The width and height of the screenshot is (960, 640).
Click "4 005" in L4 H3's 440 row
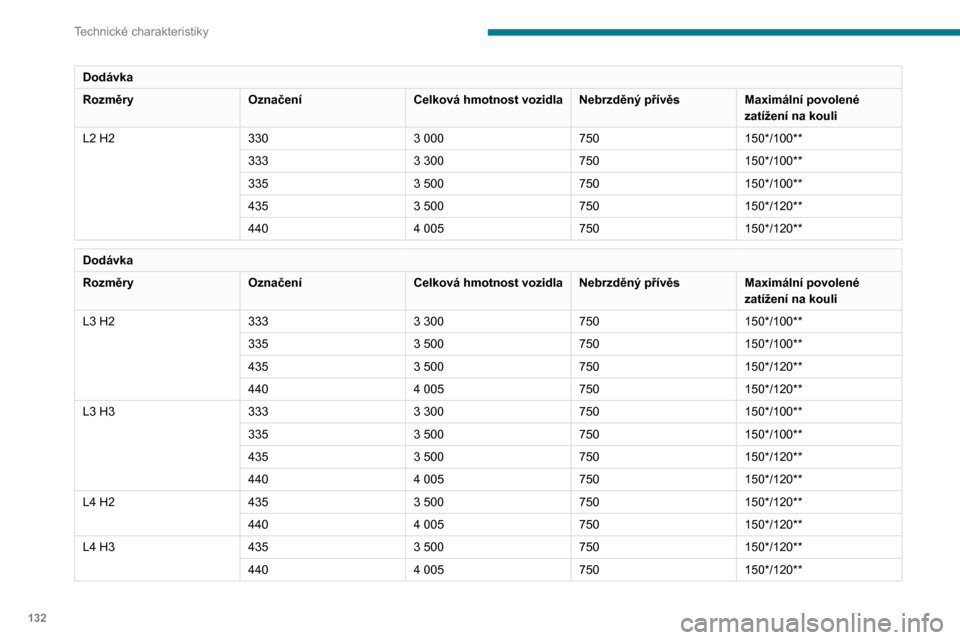coord(429,570)
